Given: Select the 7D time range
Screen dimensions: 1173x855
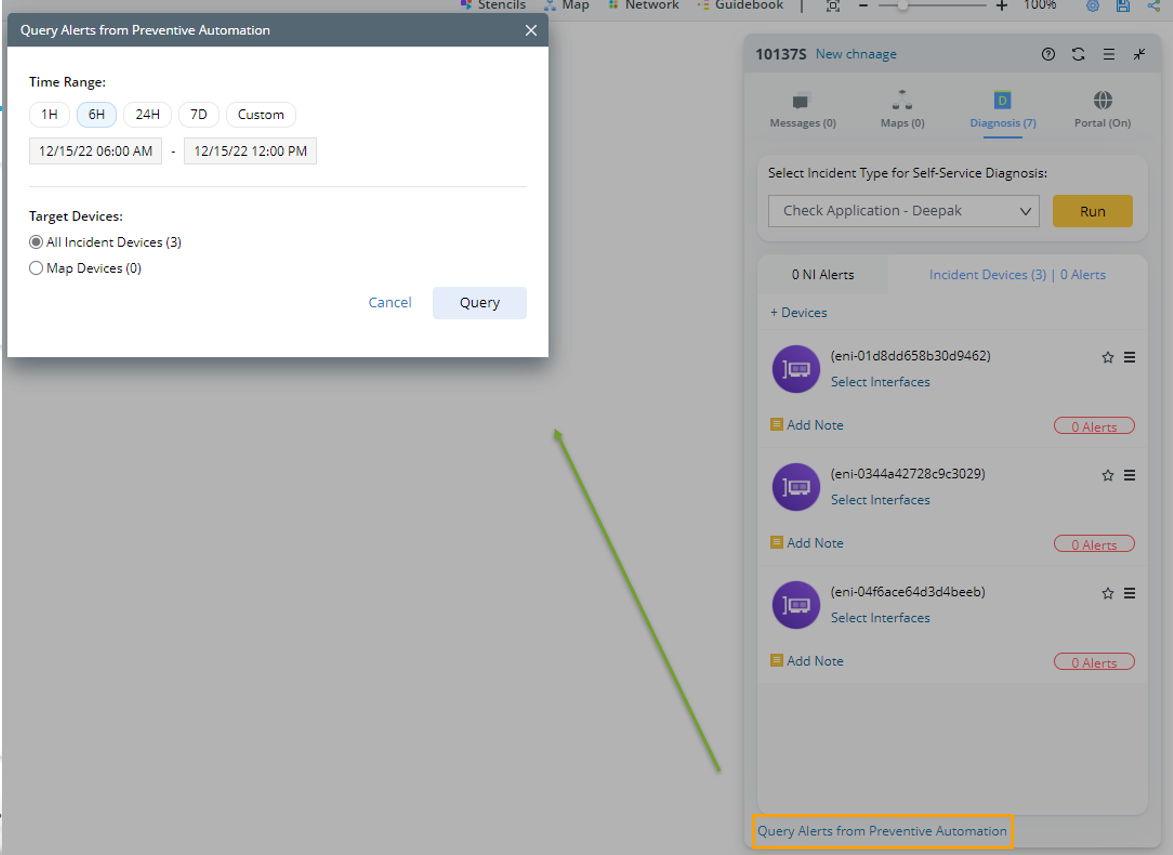Looking at the screenshot, I should click(198, 114).
